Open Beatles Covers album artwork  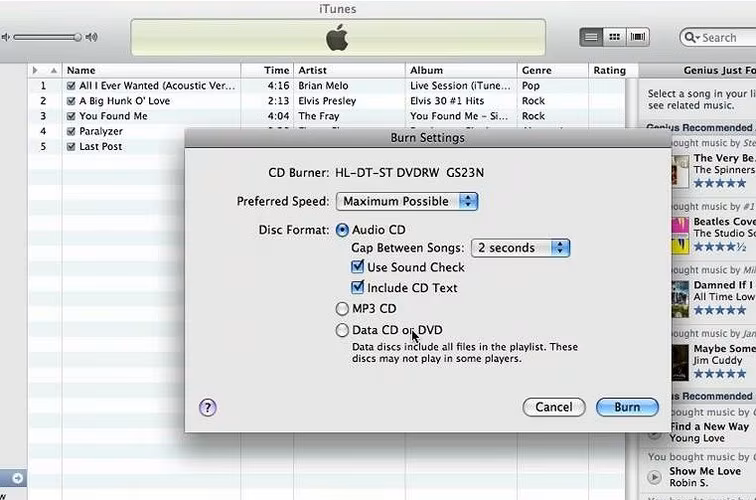(x=680, y=235)
